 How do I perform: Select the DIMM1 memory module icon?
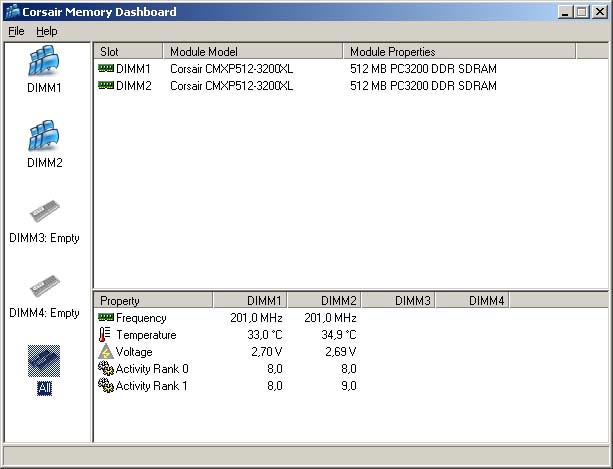pos(44,62)
